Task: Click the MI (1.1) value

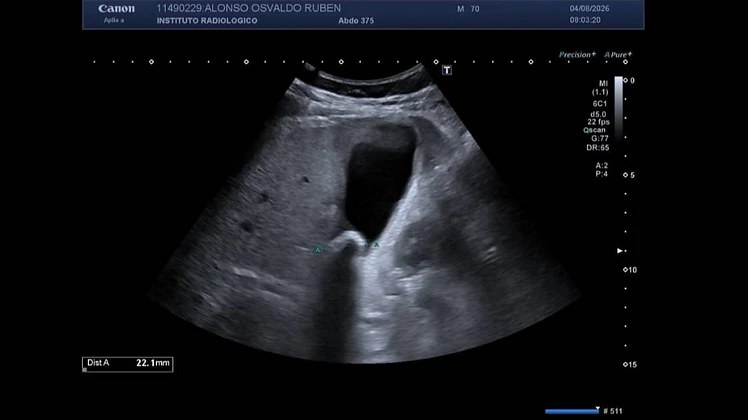Action: [x=600, y=88]
